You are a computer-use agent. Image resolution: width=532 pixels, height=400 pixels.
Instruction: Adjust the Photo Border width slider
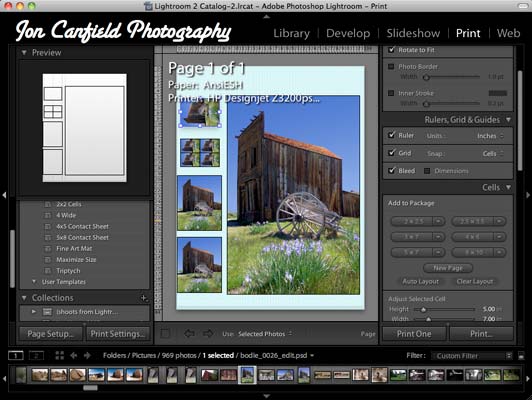click(426, 77)
